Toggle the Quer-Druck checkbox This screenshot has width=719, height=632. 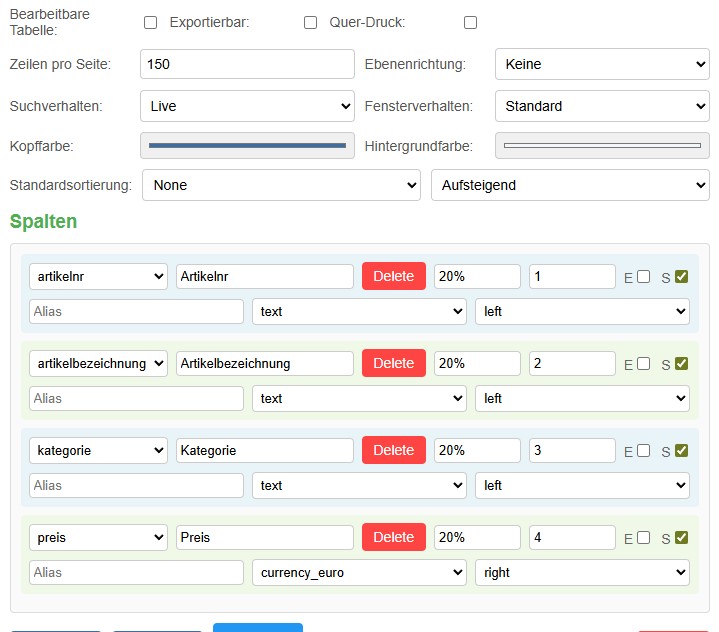[x=471, y=23]
